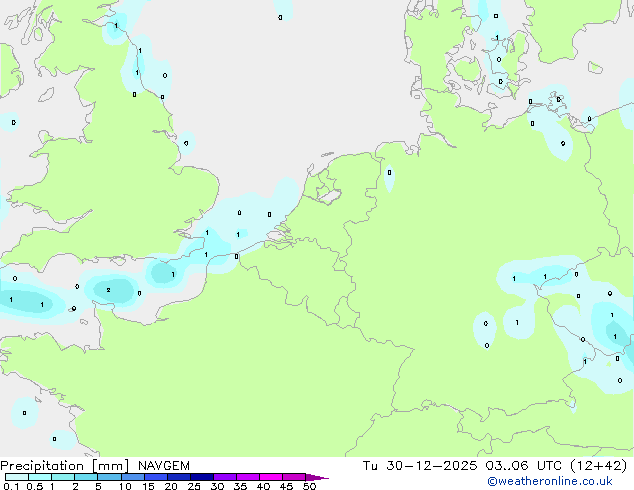This screenshot has width=634, height=490.
Task: Click the legend label '0.1'
Action: [11, 486]
